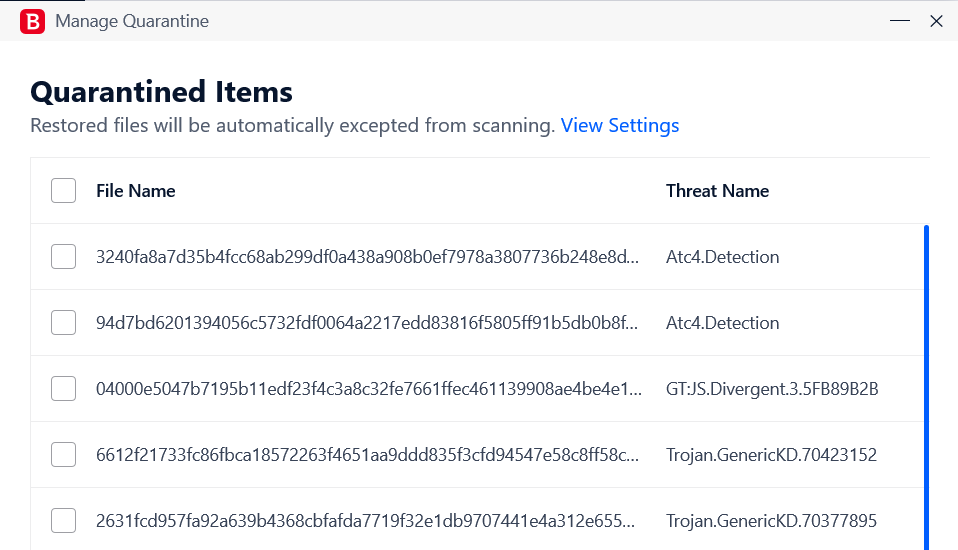The height and width of the screenshot is (550, 958).
Task: Tick the select-all checkbox beside File Name
Action: [x=64, y=191]
